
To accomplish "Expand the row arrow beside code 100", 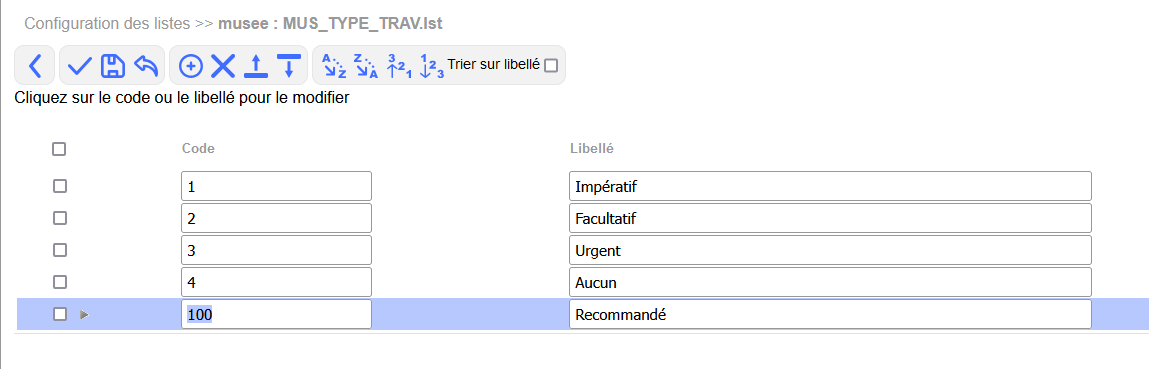I will pyautogui.click(x=84, y=314).
